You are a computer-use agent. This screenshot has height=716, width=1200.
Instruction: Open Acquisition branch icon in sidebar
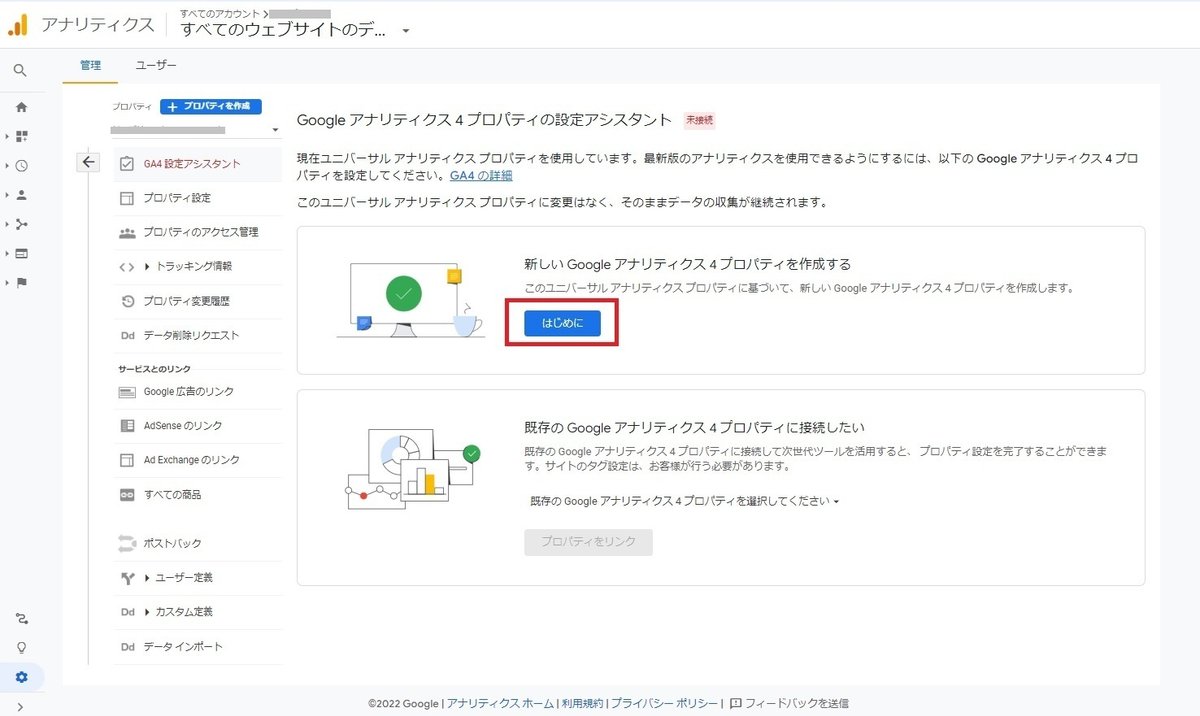(x=22, y=224)
